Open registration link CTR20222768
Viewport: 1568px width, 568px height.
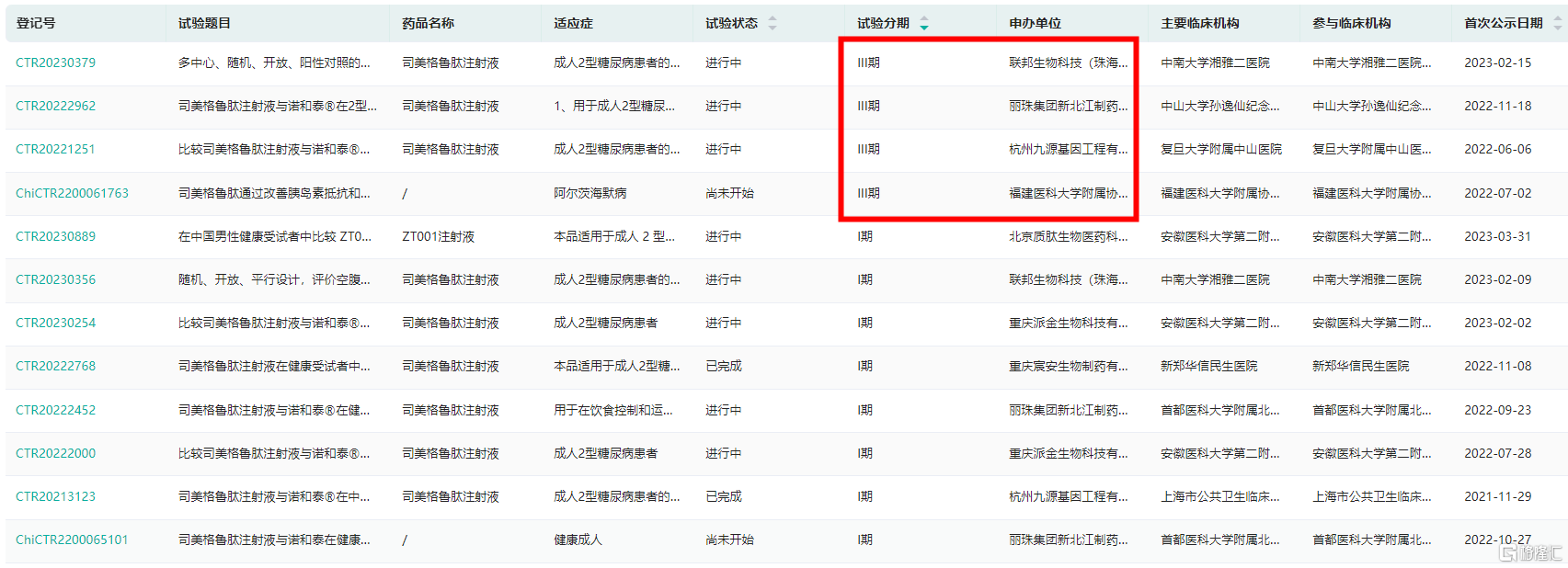(55, 366)
